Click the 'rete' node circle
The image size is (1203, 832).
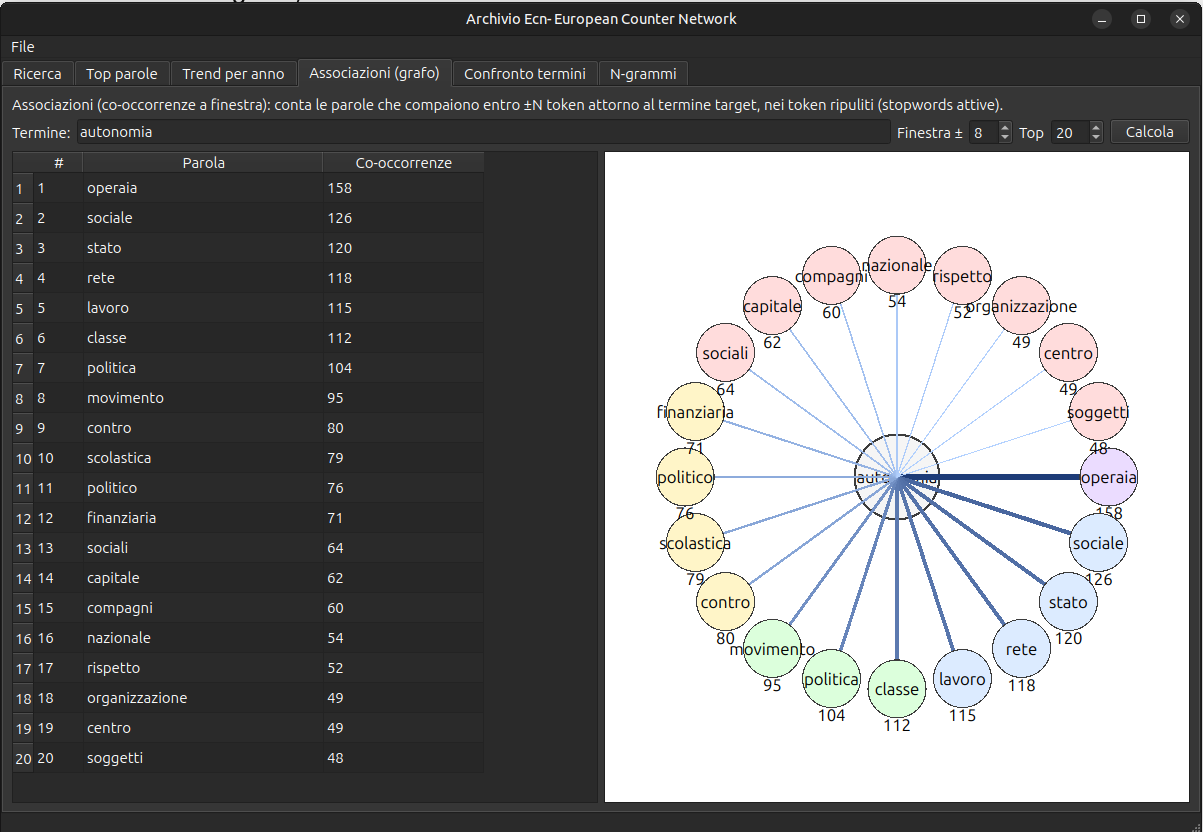click(x=1021, y=649)
